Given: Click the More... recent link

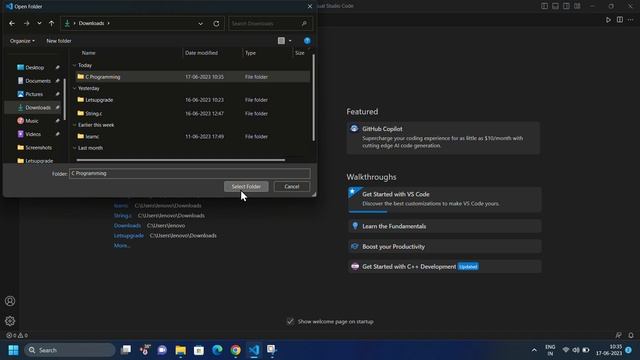Looking at the screenshot, I should click(122, 246).
